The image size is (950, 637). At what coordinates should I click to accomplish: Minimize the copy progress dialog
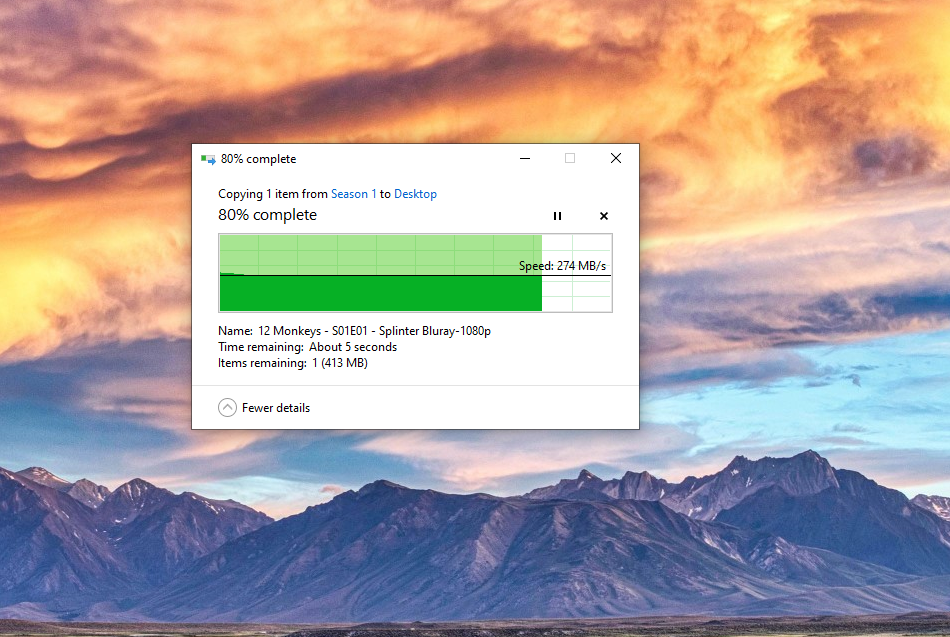(x=525, y=158)
